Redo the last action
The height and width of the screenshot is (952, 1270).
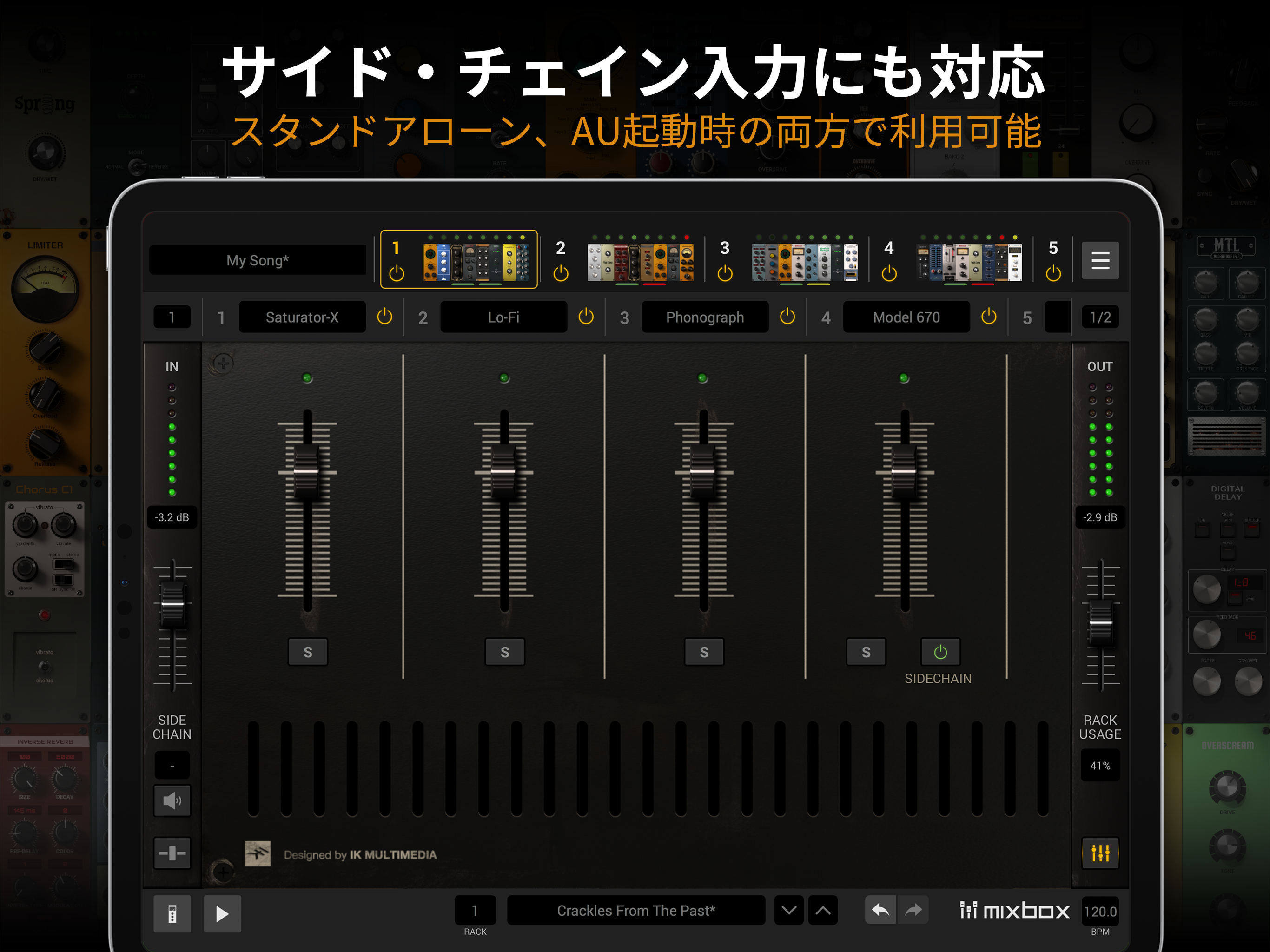pyautogui.click(x=913, y=910)
